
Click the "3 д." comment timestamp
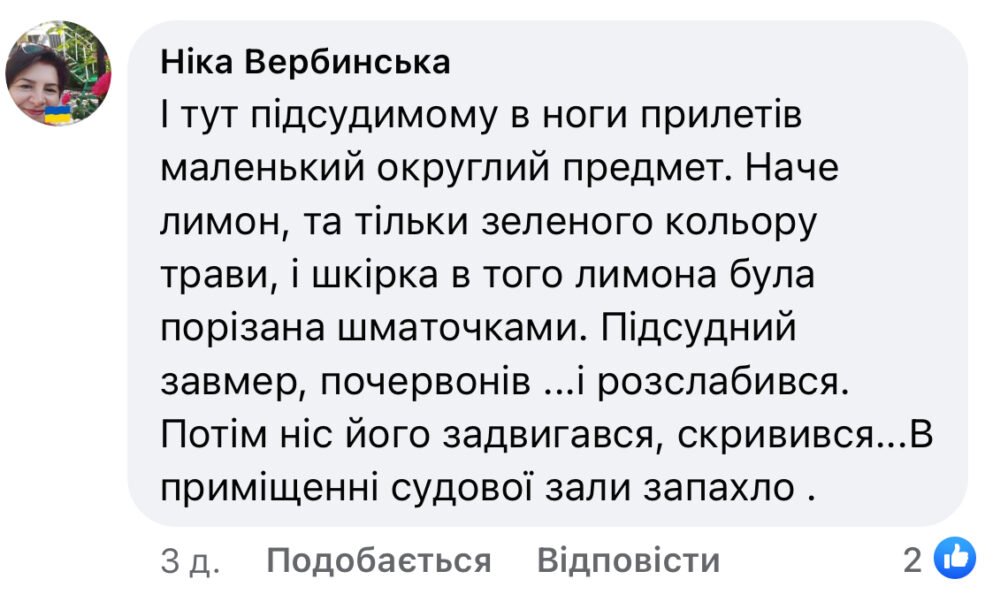[190, 561]
